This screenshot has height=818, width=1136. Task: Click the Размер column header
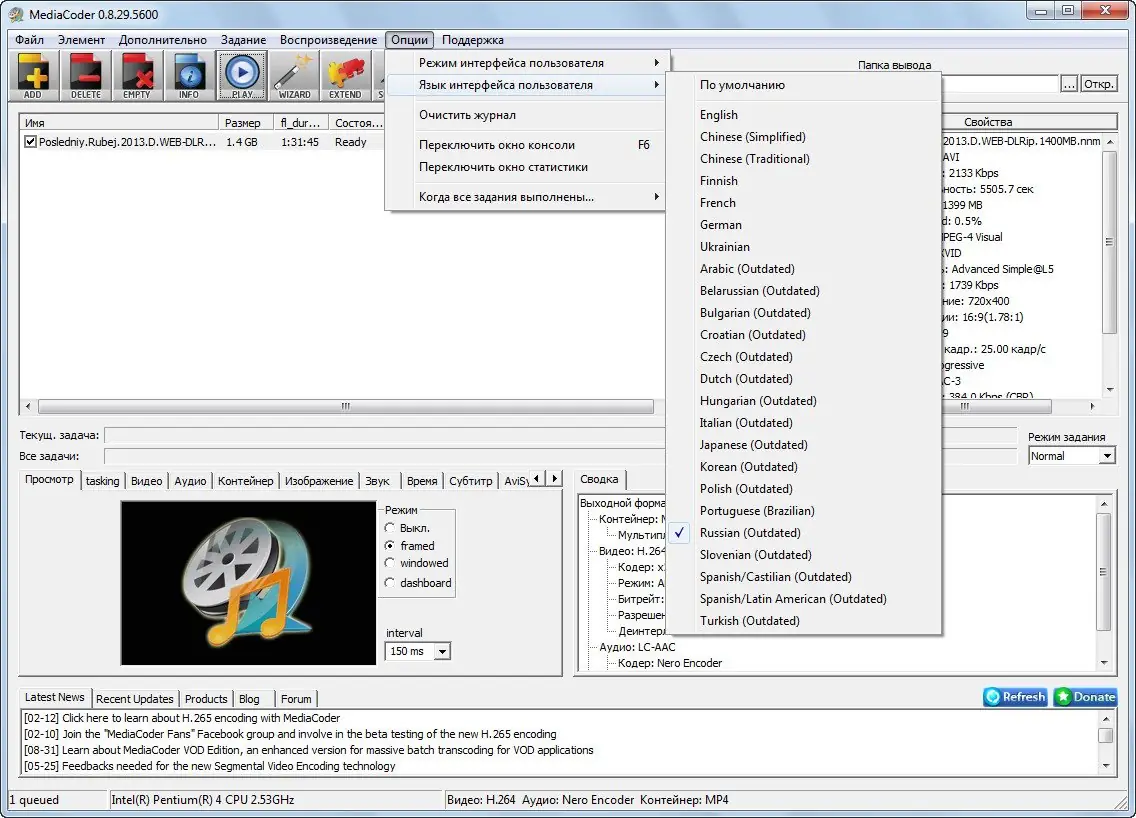(246, 123)
